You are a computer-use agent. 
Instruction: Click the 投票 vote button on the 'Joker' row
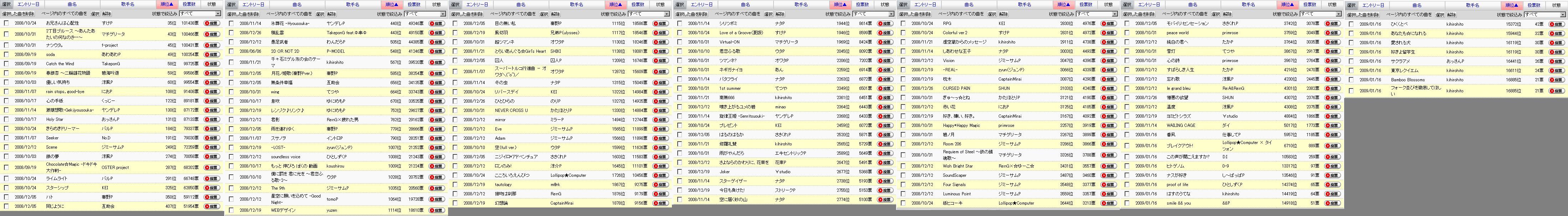tap(885, 172)
